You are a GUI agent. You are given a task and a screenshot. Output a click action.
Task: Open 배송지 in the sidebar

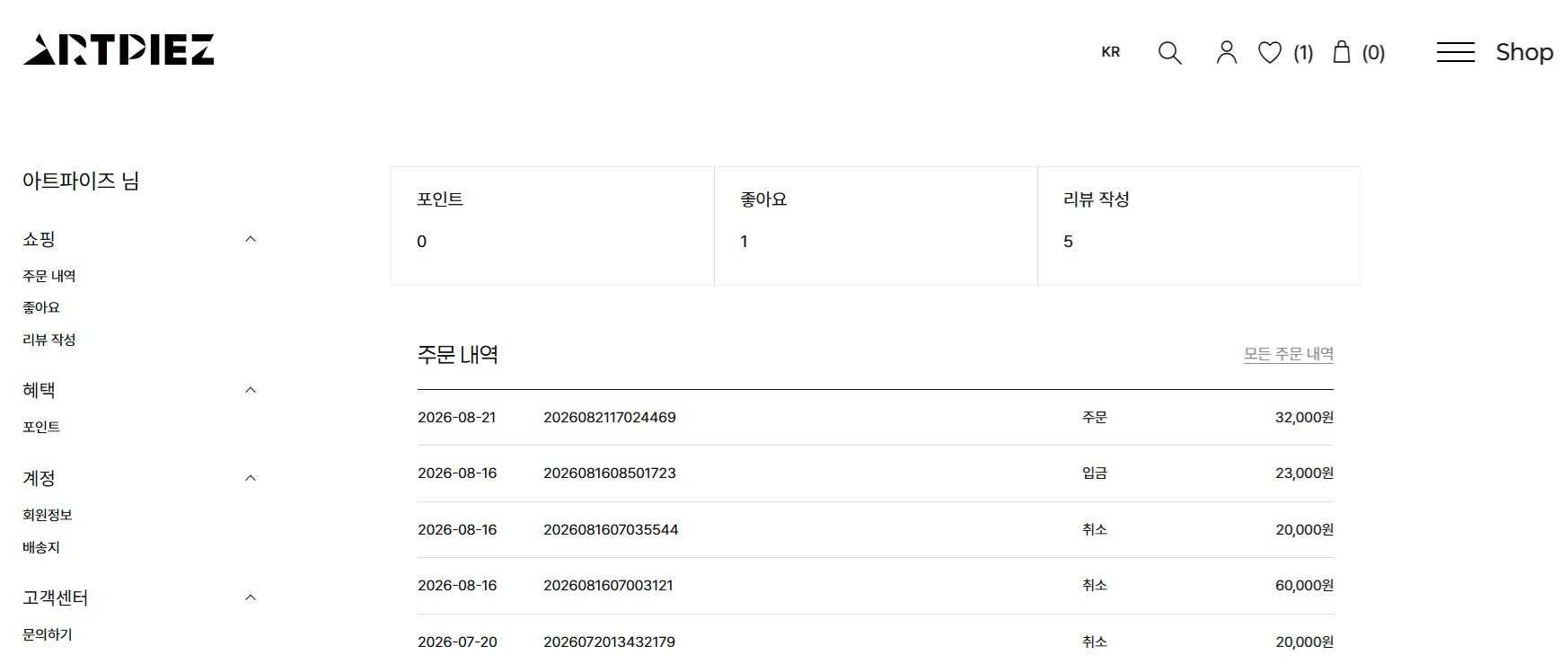(41, 547)
